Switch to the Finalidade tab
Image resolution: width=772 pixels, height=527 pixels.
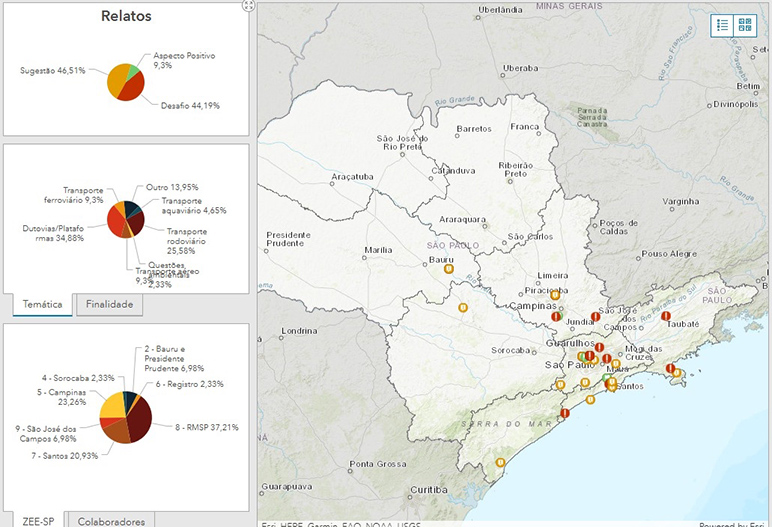click(x=109, y=305)
